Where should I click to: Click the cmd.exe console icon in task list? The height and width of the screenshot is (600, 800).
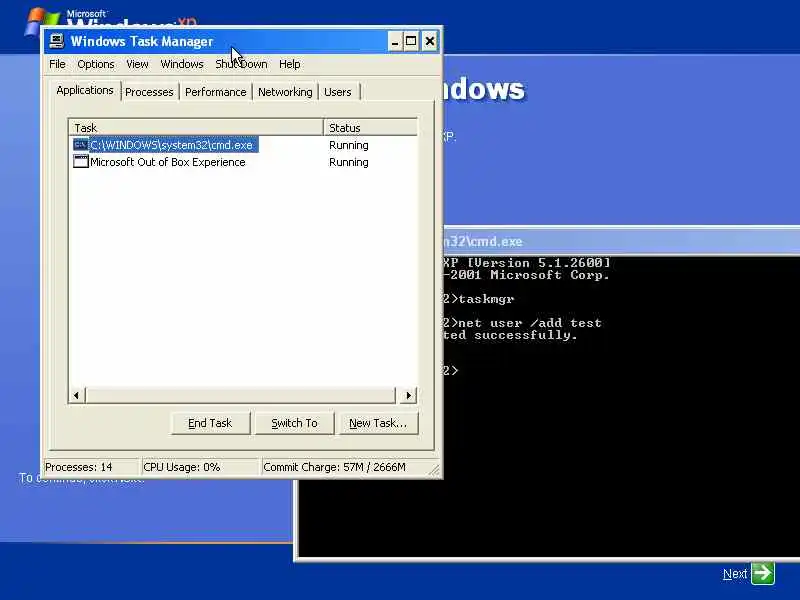(x=81, y=145)
